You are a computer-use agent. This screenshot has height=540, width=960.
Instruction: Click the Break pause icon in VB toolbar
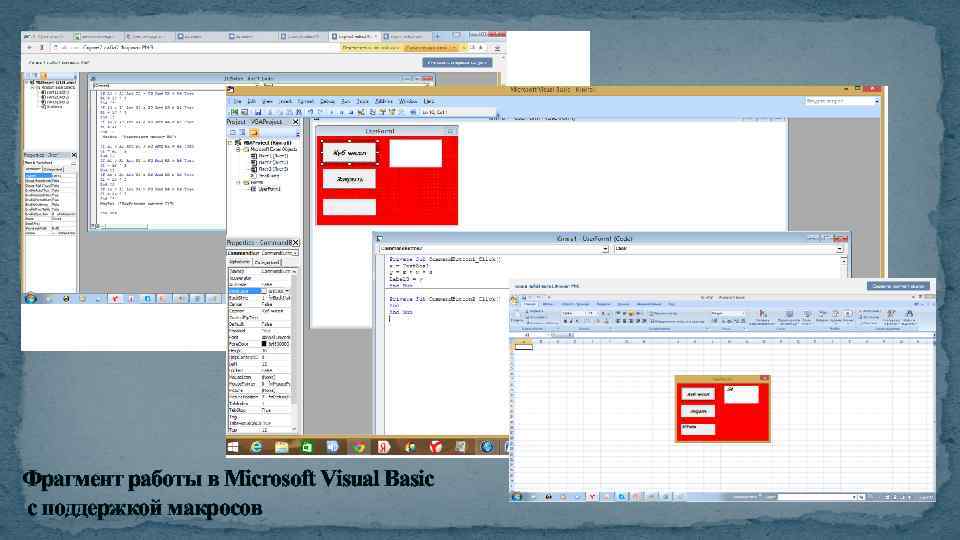coord(342,112)
